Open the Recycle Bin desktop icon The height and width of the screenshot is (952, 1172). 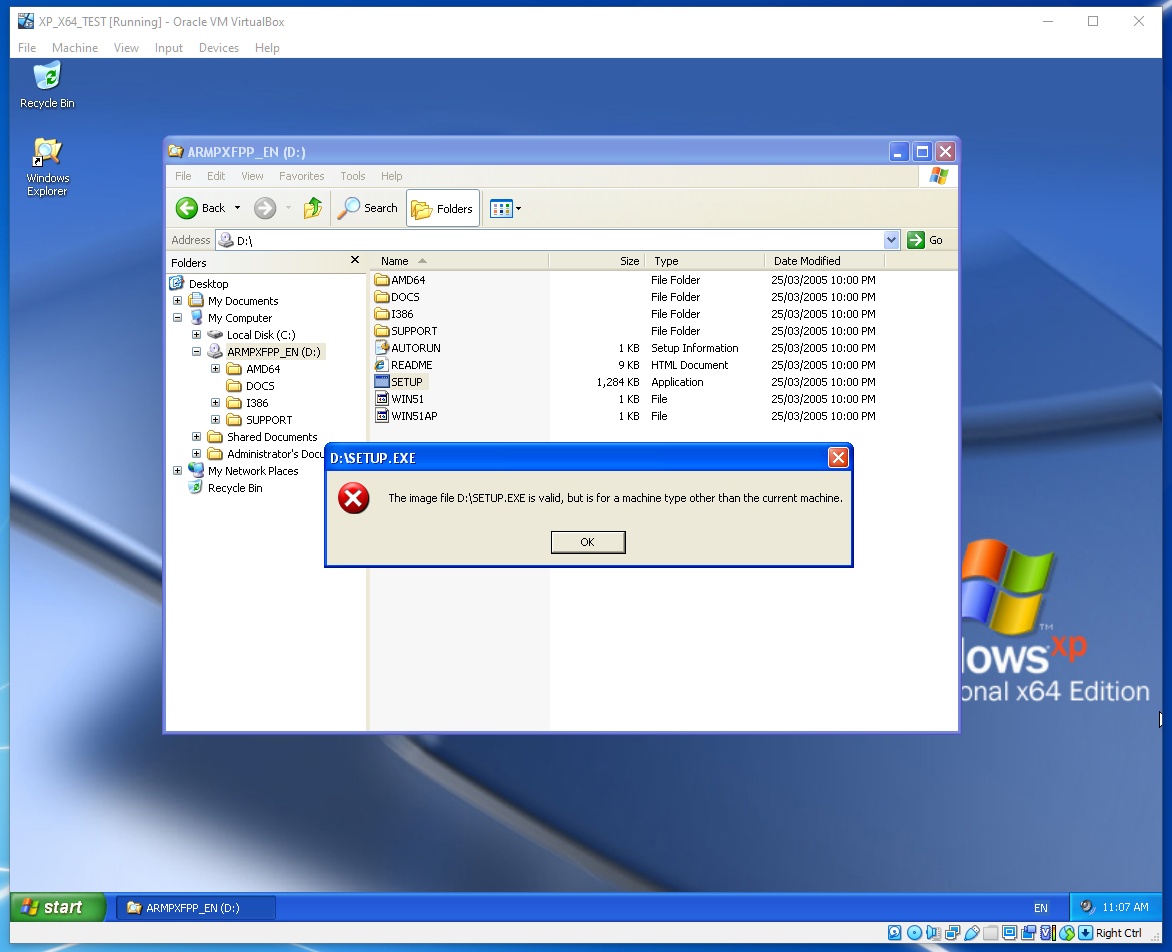[x=47, y=86]
